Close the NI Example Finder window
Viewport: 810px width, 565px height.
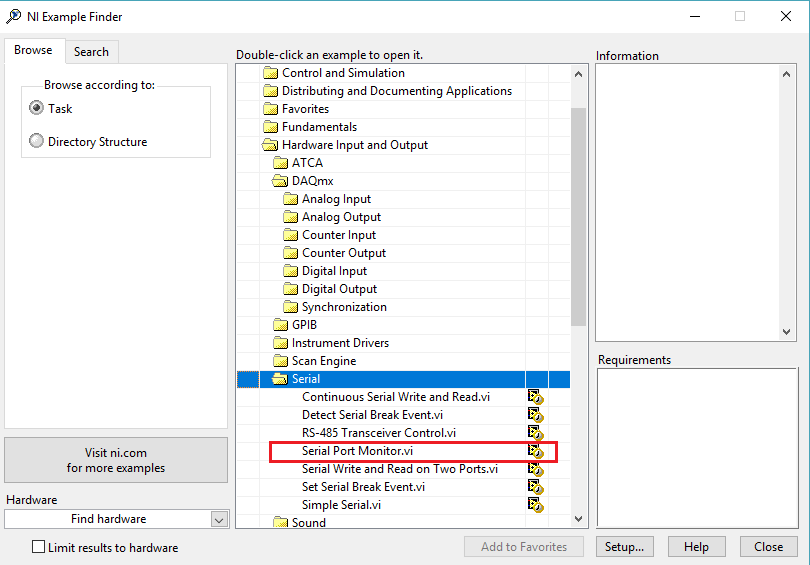click(786, 17)
